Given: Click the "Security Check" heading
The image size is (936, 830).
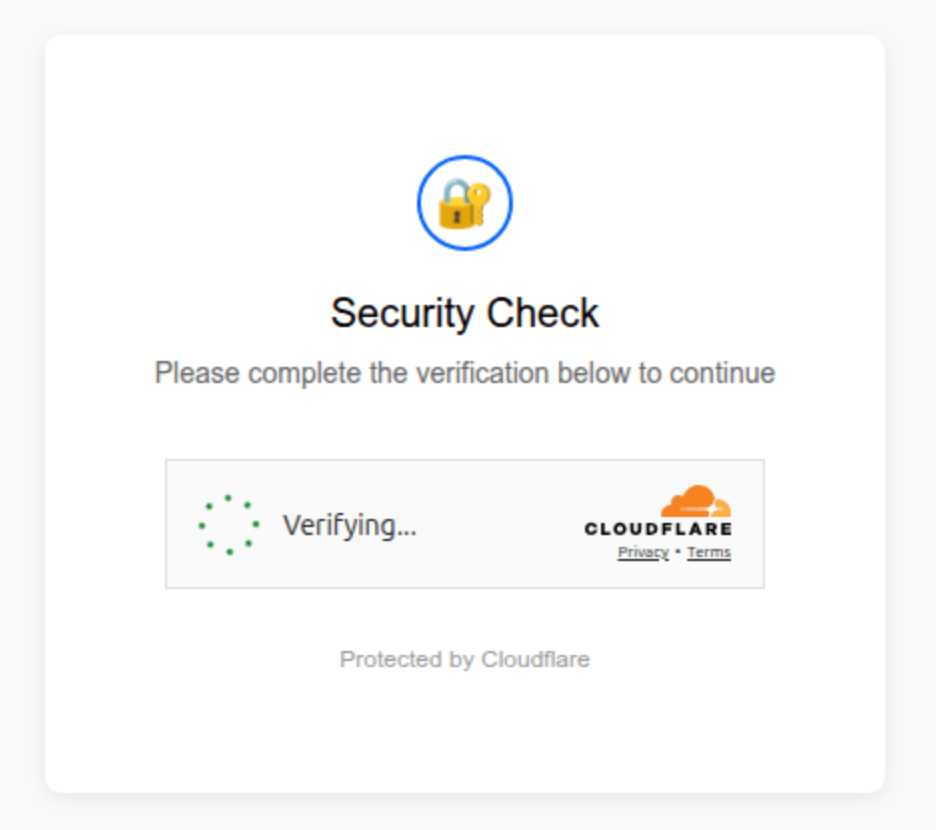Looking at the screenshot, I should point(465,313).
